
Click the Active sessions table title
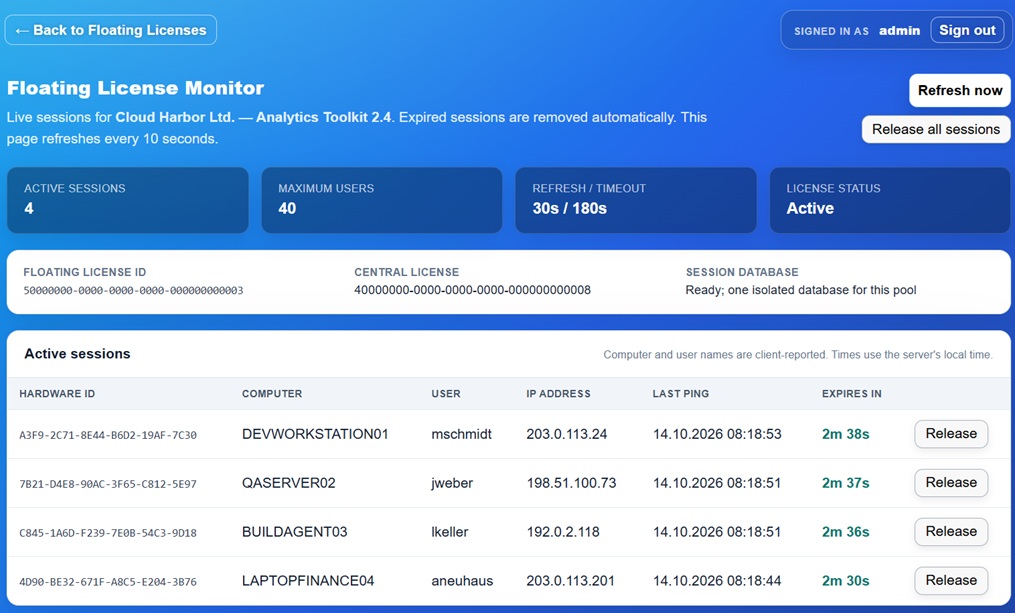(77, 354)
